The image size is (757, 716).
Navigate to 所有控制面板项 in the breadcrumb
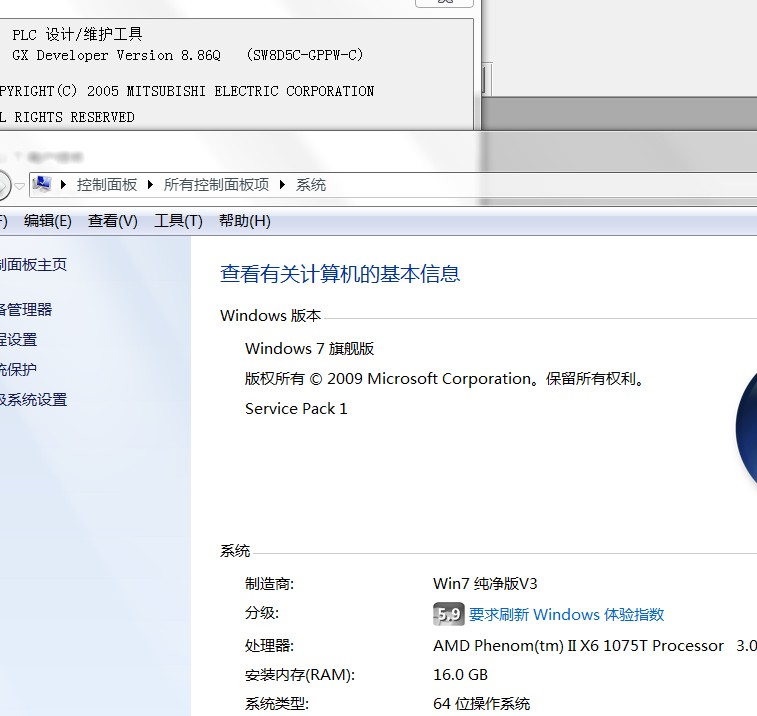click(x=216, y=185)
